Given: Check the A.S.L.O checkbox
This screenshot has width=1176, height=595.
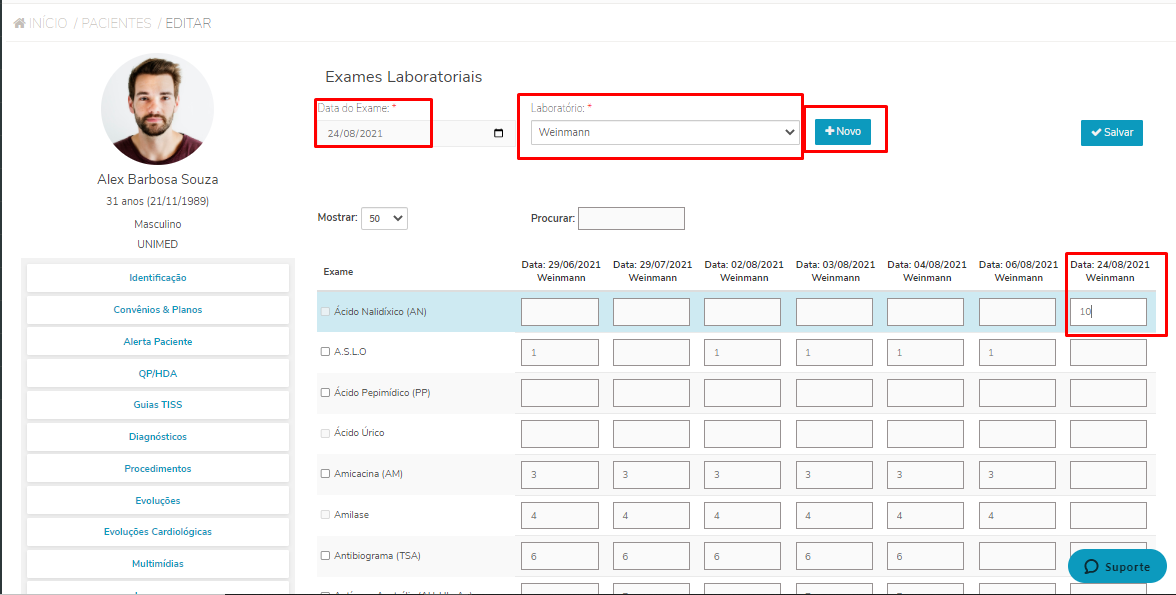Looking at the screenshot, I should pos(326,351).
